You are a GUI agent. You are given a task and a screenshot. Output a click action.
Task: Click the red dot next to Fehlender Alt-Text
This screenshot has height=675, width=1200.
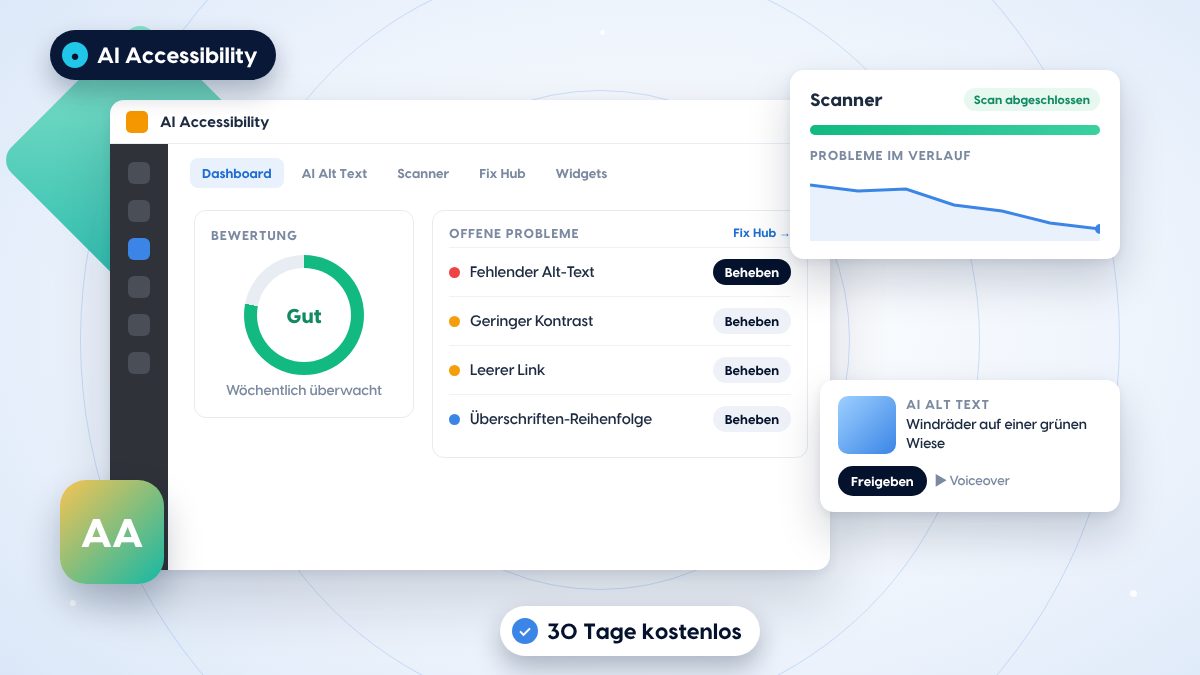(x=454, y=272)
